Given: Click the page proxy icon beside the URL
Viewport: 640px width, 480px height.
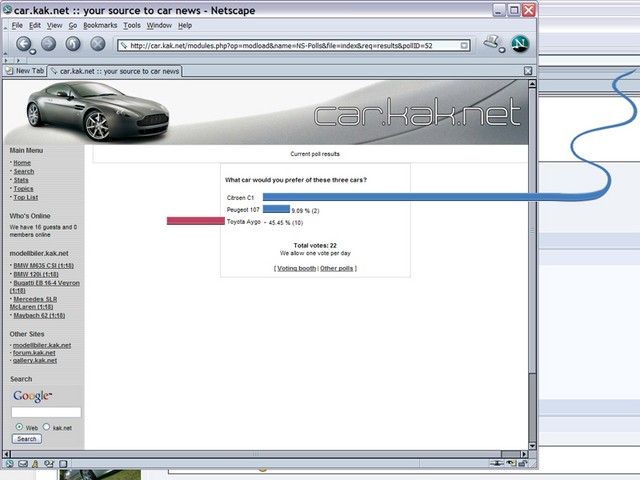Looking at the screenshot, I should (x=124, y=45).
